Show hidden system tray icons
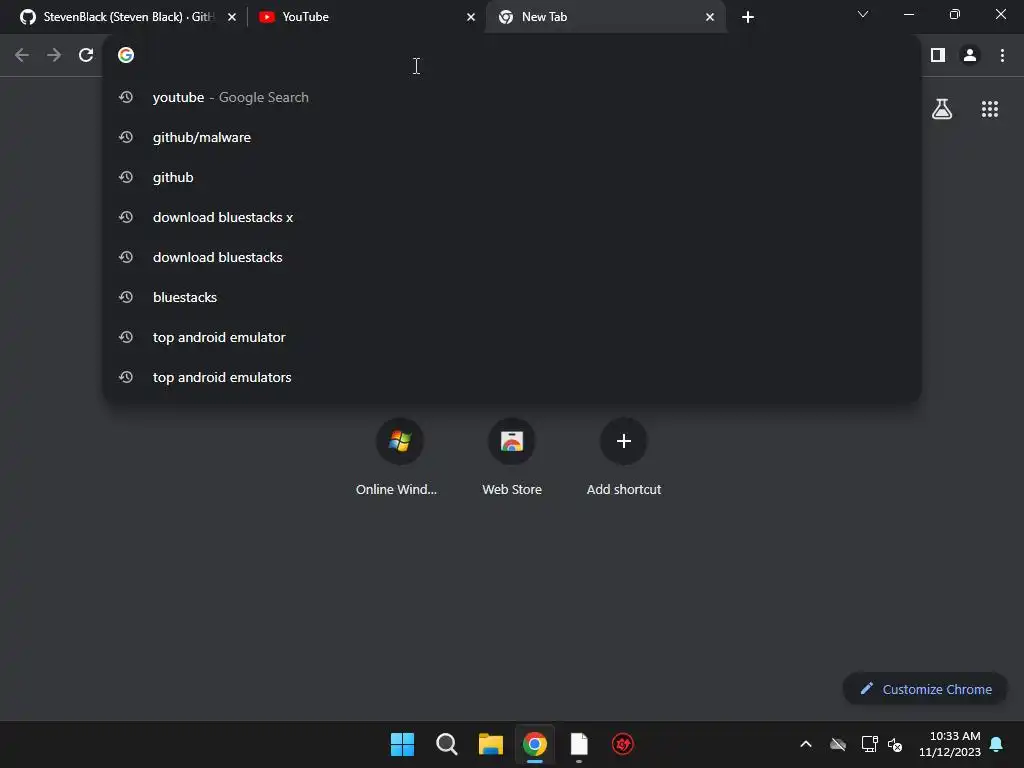The height and width of the screenshot is (768, 1024). click(806, 744)
